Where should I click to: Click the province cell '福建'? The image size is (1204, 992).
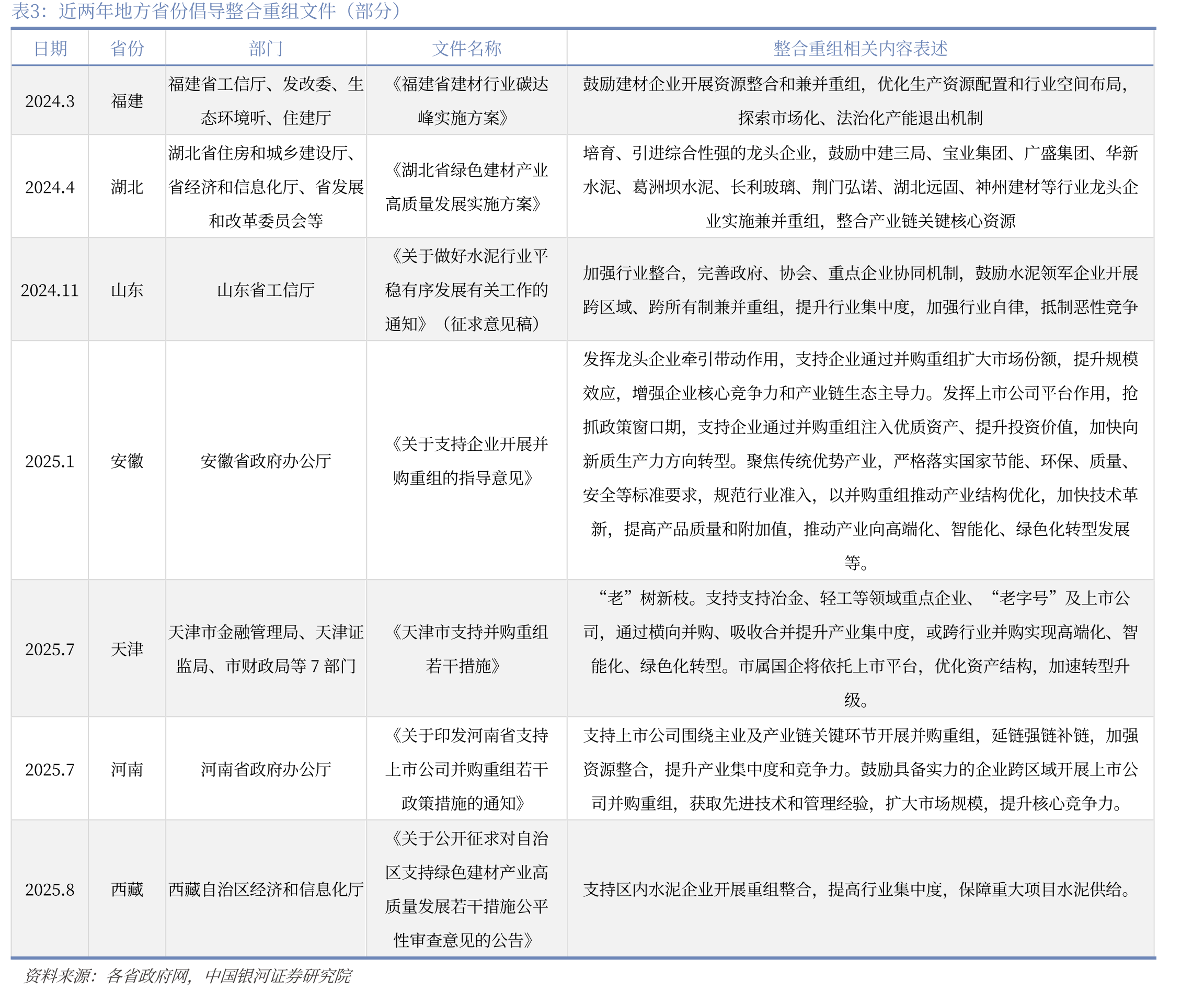coord(127,101)
